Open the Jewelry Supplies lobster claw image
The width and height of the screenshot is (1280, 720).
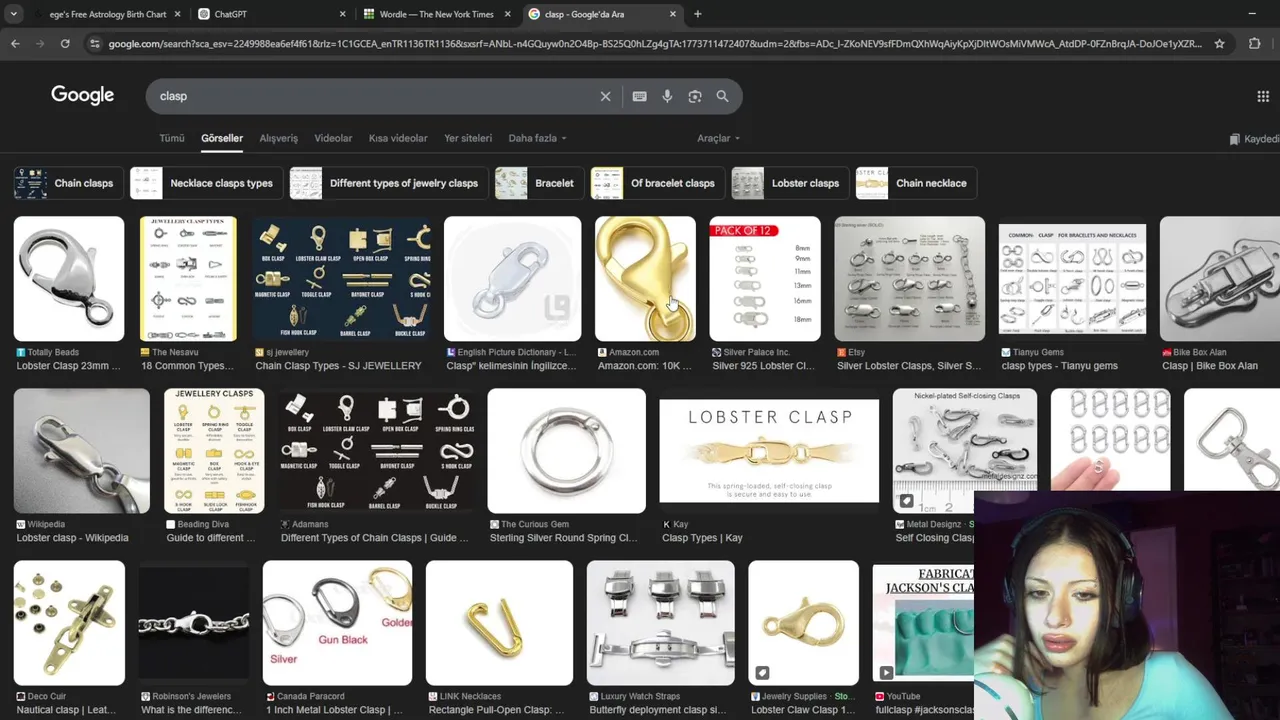(803, 623)
